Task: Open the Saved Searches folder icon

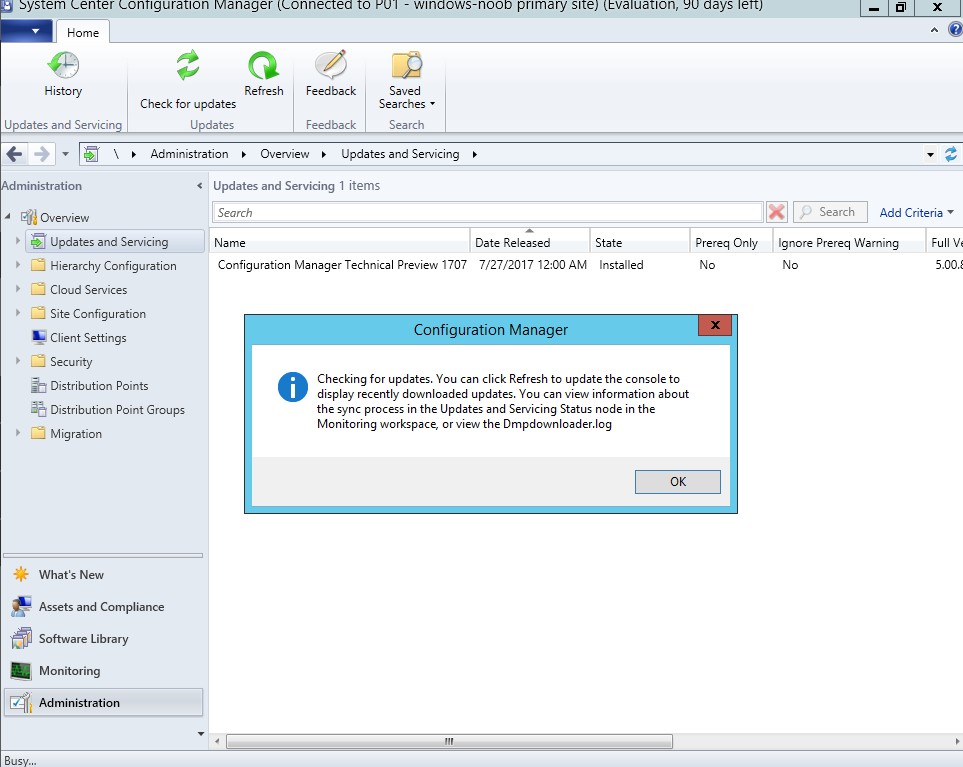Action: (x=407, y=65)
